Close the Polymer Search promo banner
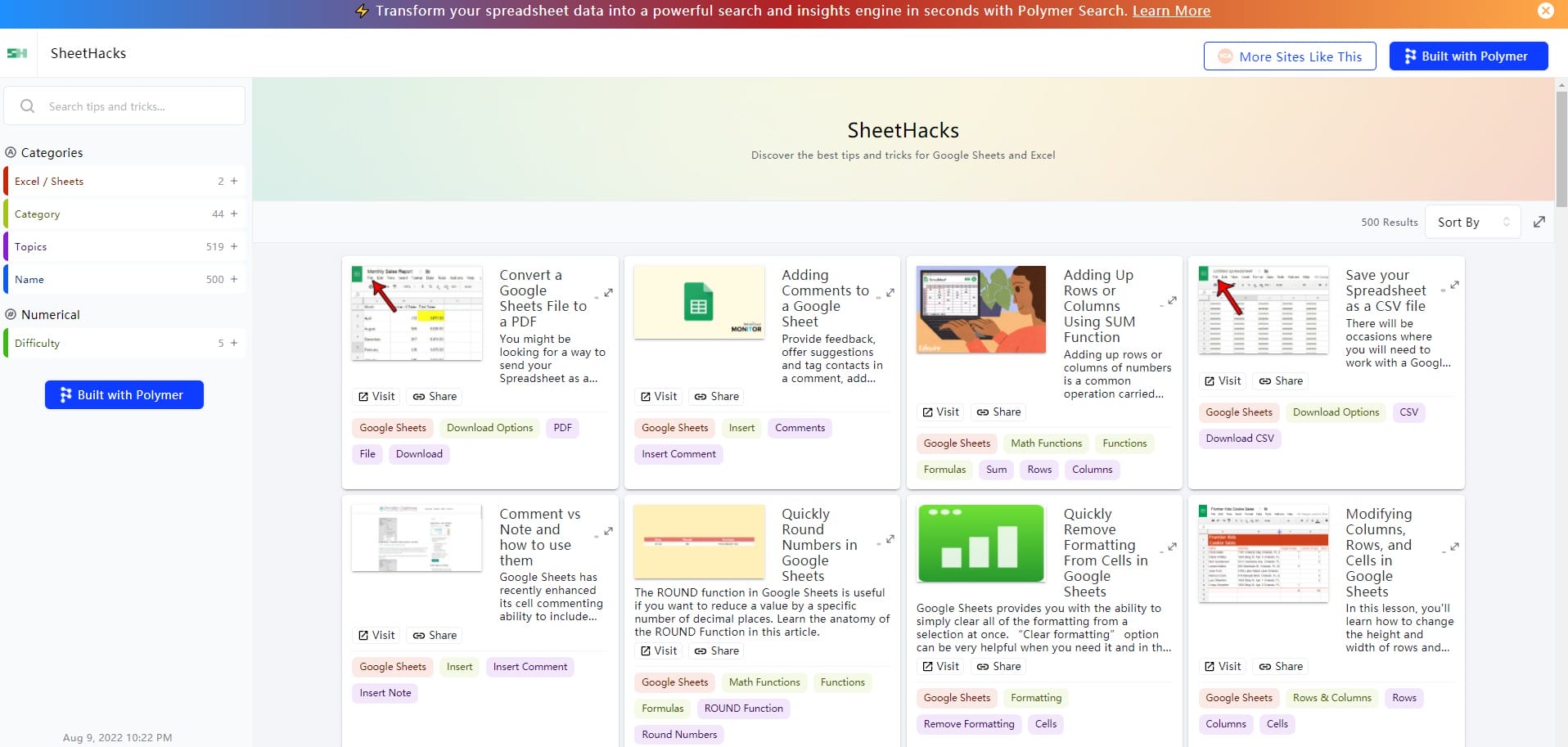The width and height of the screenshot is (1568, 747). pyautogui.click(x=1545, y=11)
